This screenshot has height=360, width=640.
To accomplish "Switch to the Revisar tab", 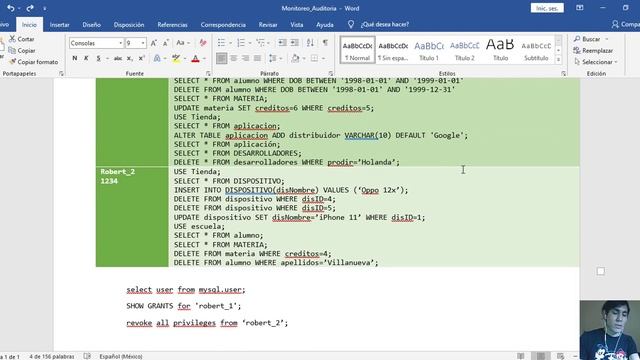I will point(268,25).
